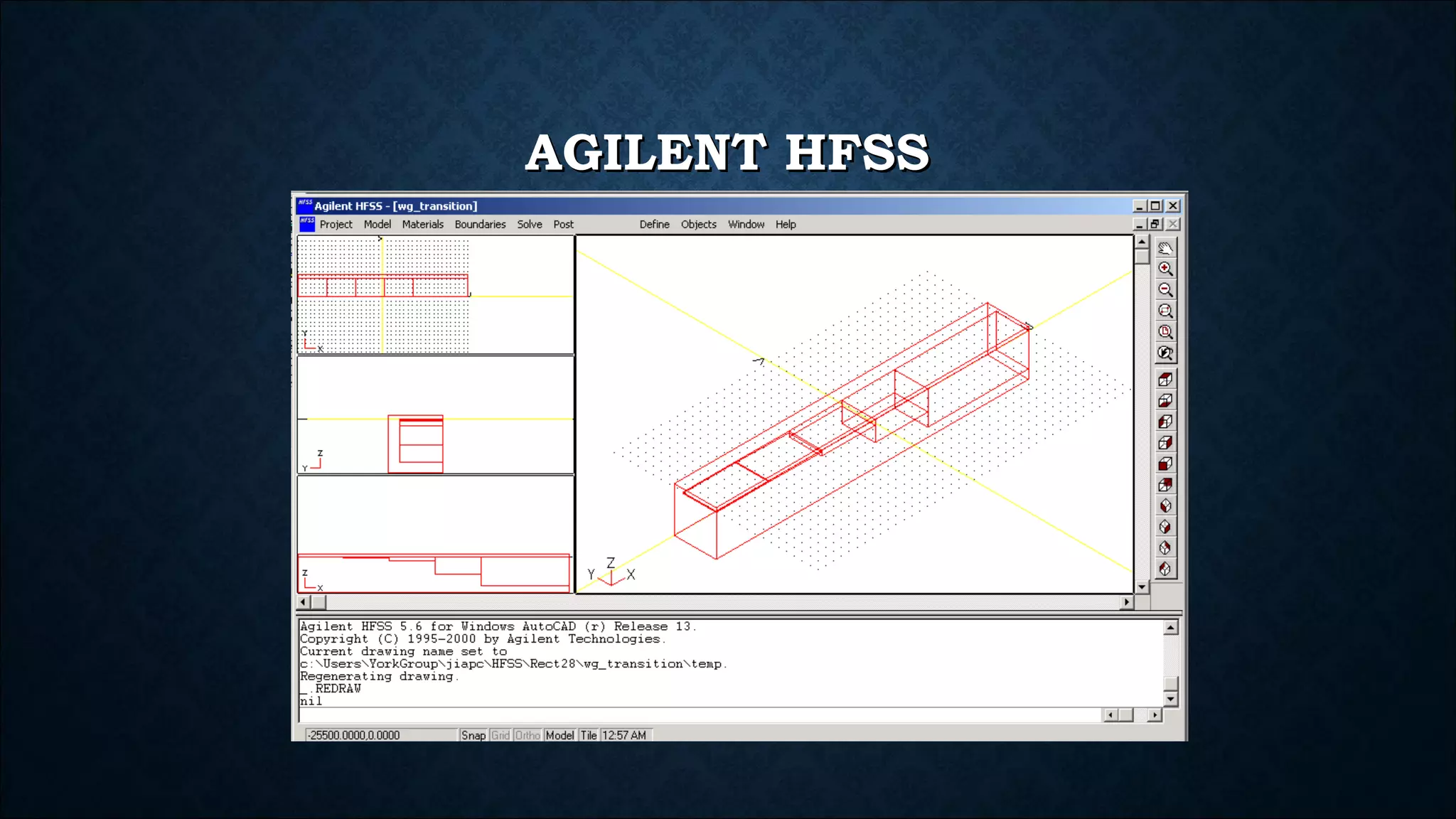Click the HFSS icon in the title bar
This screenshot has width=1456, height=819.
tap(305, 205)
